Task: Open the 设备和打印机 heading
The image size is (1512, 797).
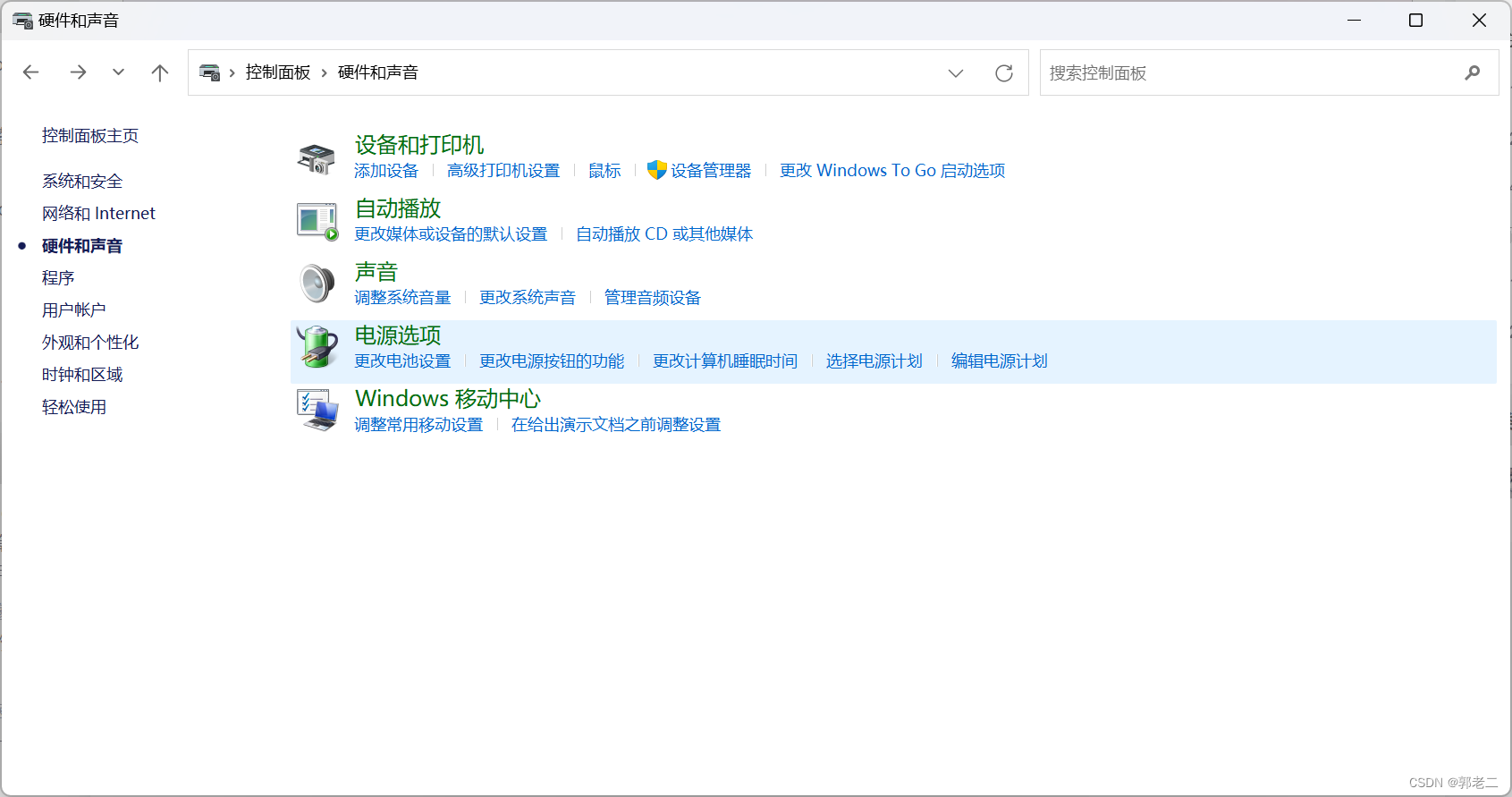Action: 419,145
